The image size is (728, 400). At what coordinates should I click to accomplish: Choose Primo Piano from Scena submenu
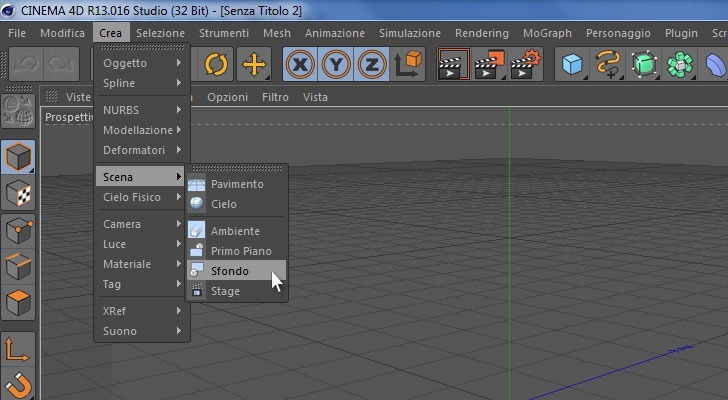click(237, 251)
